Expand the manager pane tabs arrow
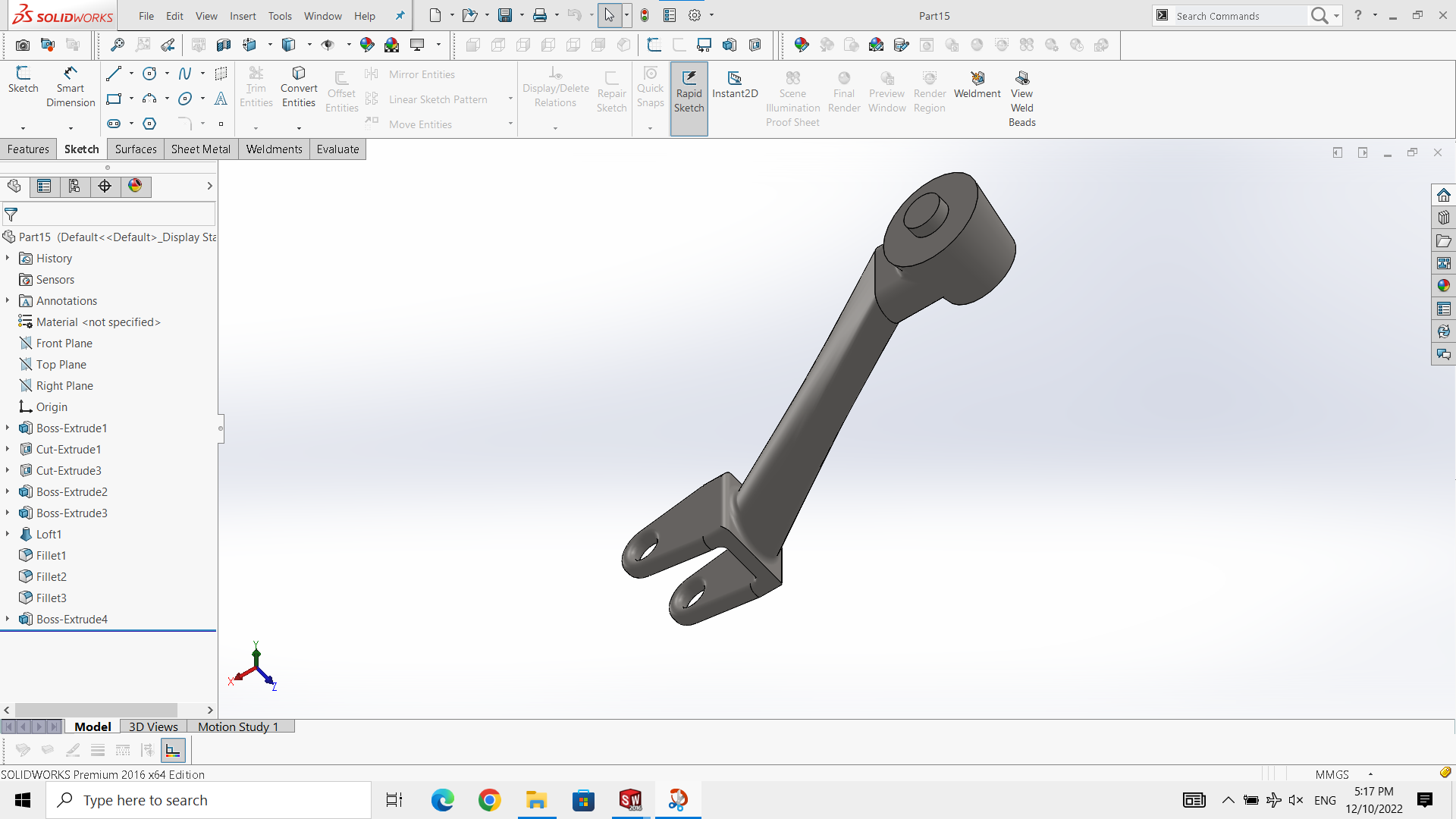 click(x=209, y=187)
